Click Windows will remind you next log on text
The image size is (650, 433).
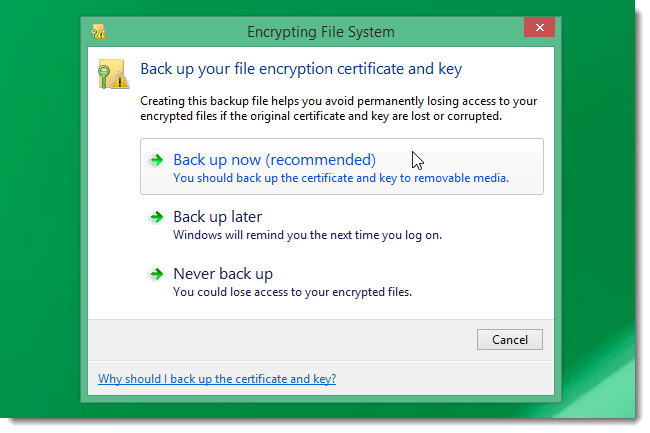(x=307, y=236)
